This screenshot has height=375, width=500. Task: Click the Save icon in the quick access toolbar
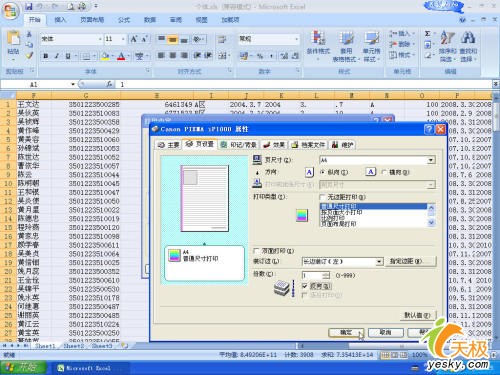point(29,6)
